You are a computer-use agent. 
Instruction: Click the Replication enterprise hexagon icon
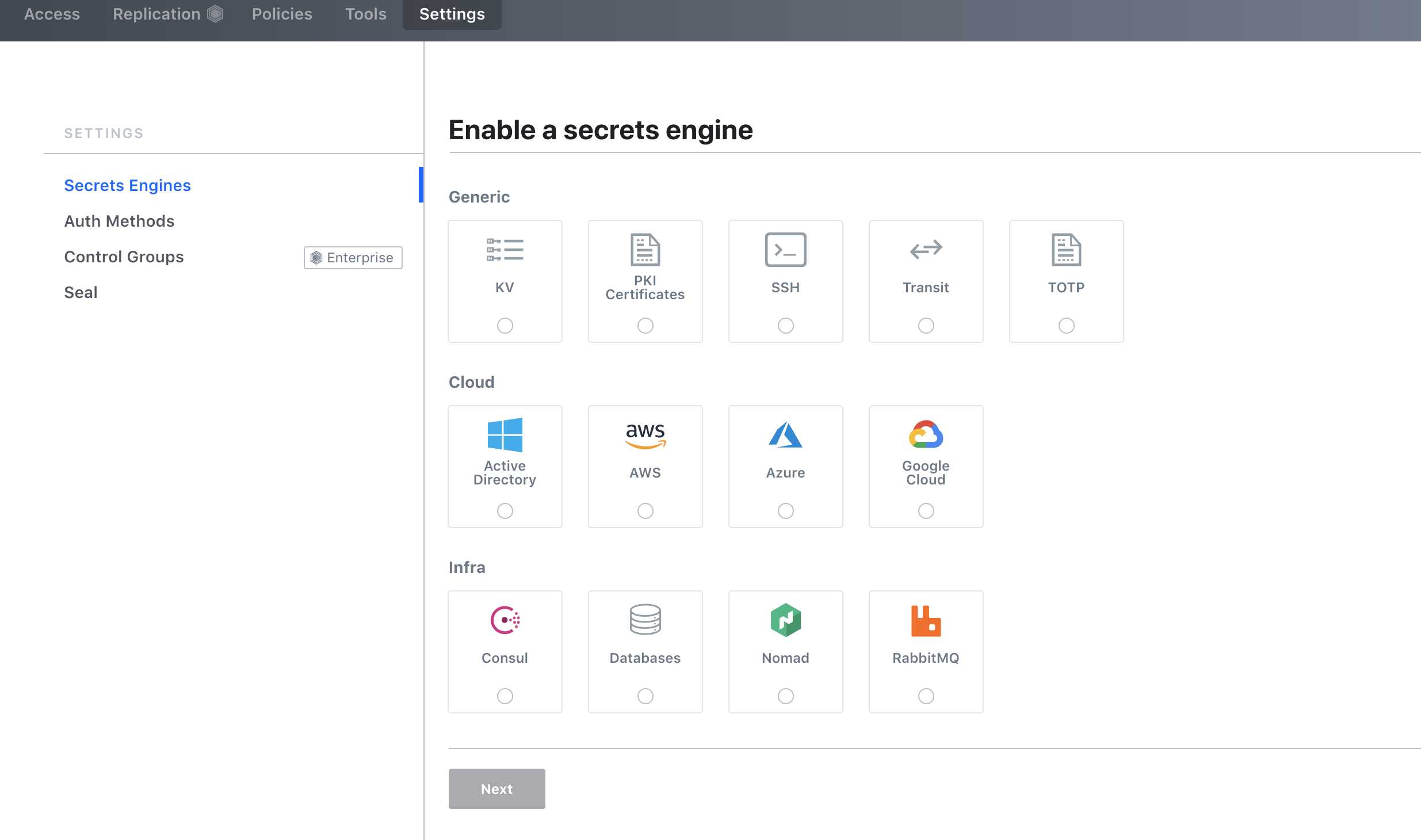(x=215, y=14)
